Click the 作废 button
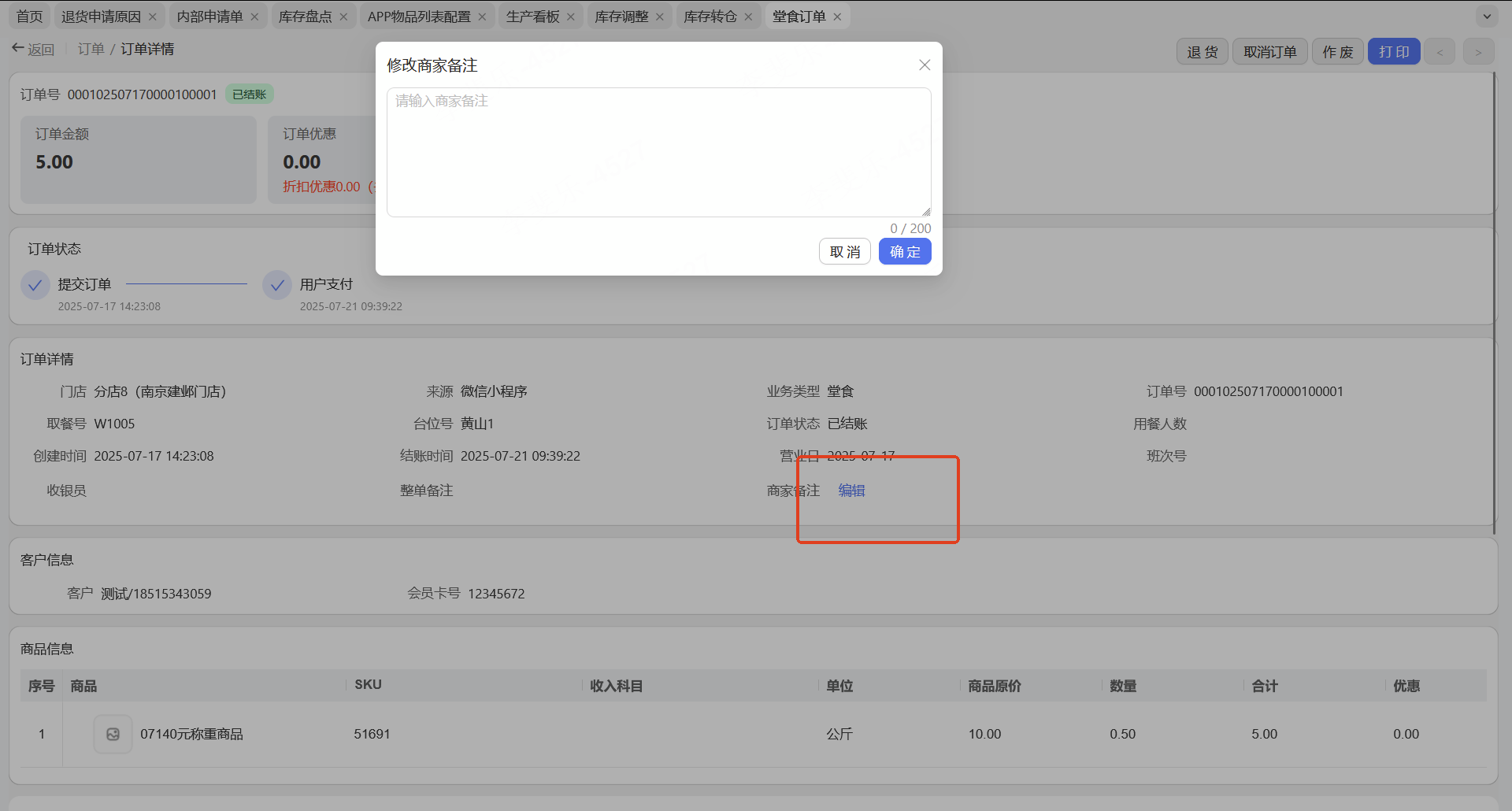This screenshot has width=1512, height=811. (1338, 52)
